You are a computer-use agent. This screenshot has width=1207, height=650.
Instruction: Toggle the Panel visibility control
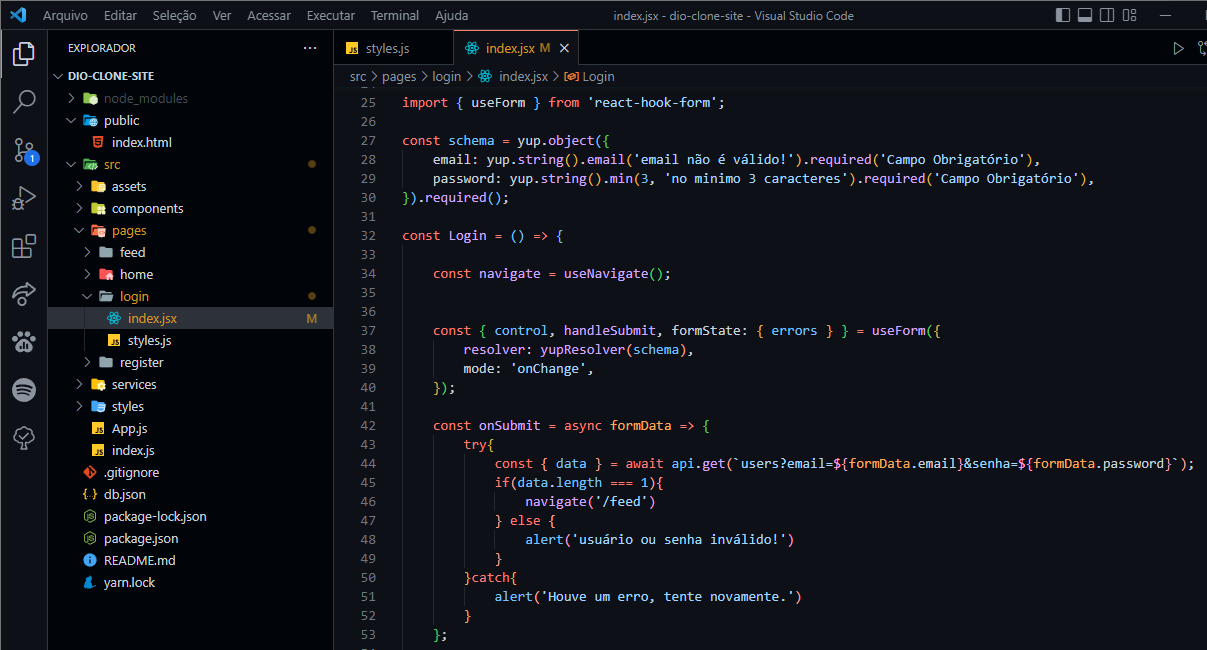point(1086,14)
